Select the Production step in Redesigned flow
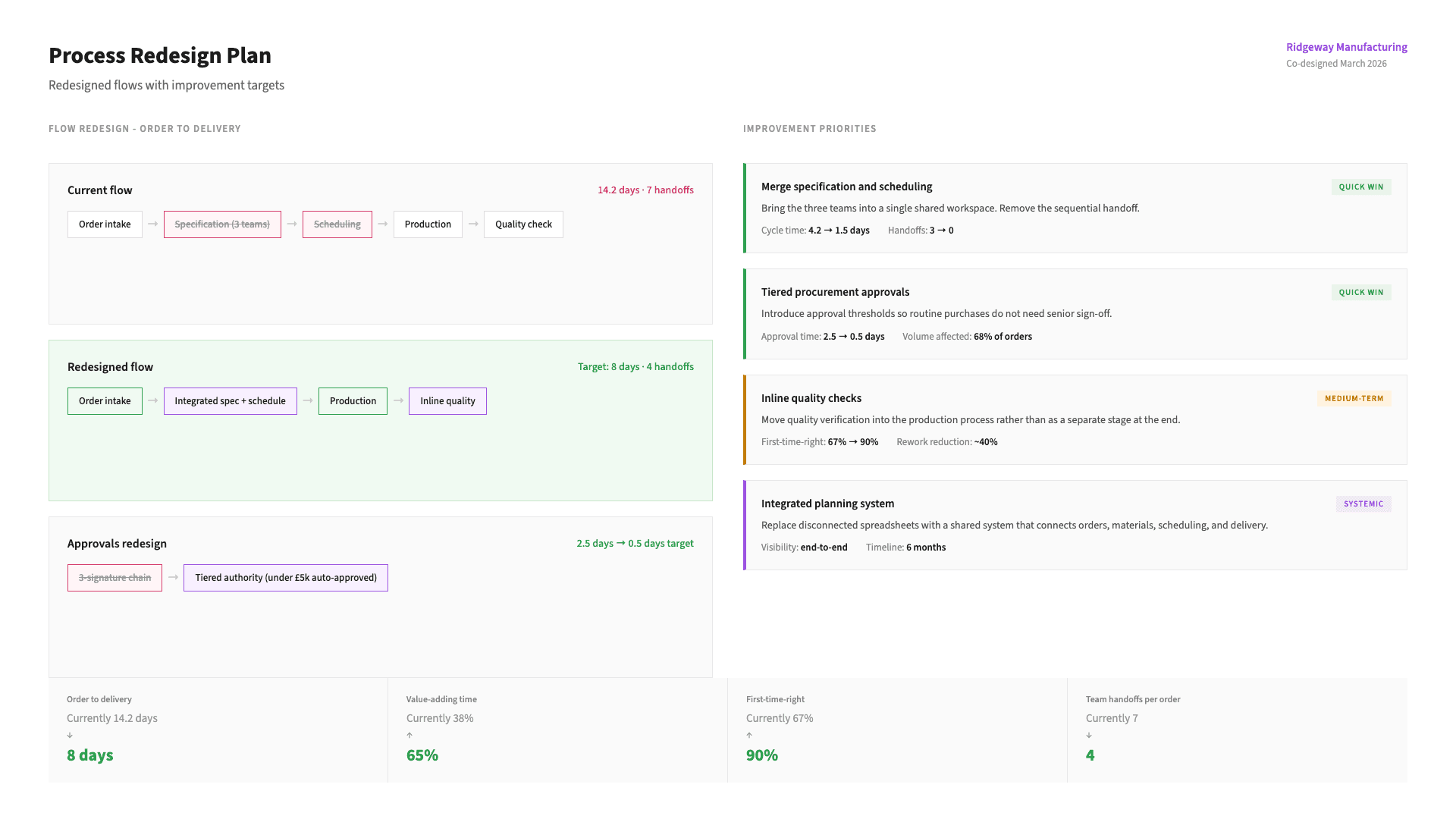This screenshot has height=819, width=1456. pos(353,401)
